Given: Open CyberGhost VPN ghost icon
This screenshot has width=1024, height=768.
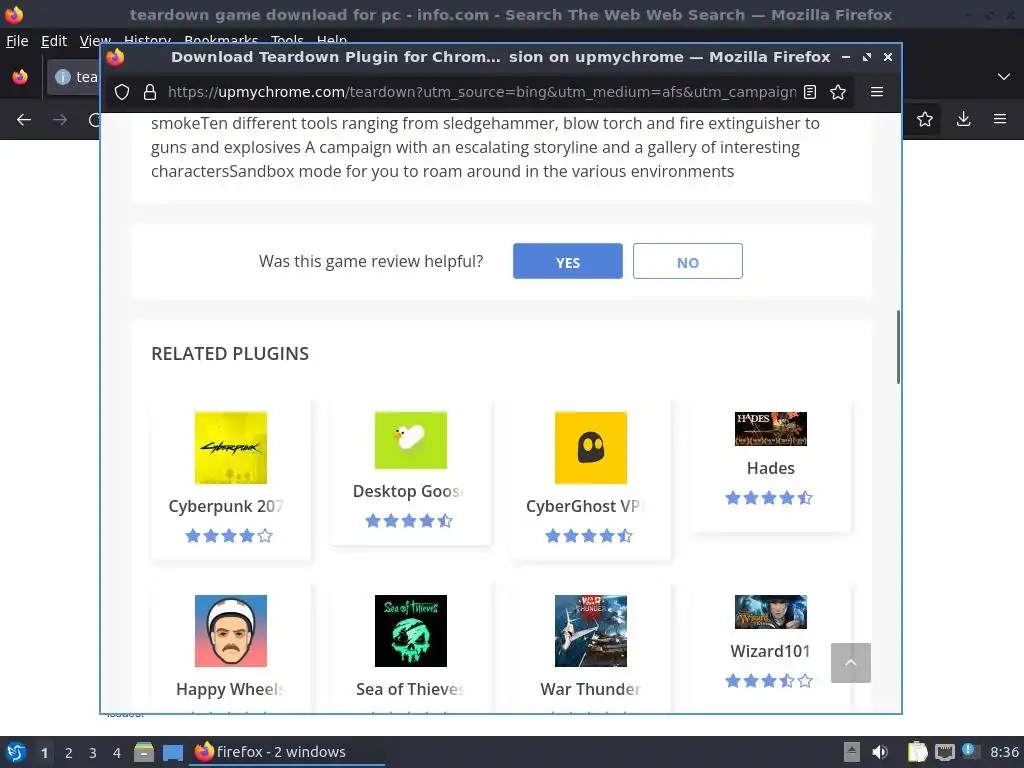Looking at the screenshot, I should pos(591,448).
